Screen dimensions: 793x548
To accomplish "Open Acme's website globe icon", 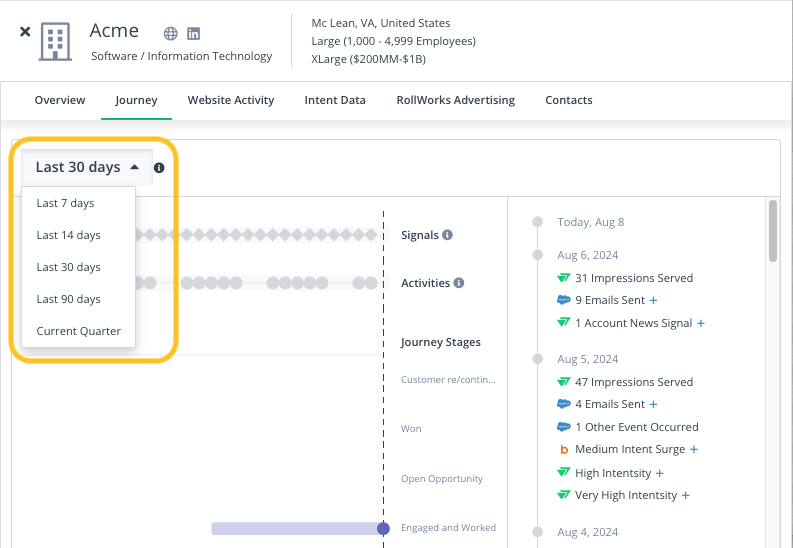I will pyautogui.click(x=170, y=33).
